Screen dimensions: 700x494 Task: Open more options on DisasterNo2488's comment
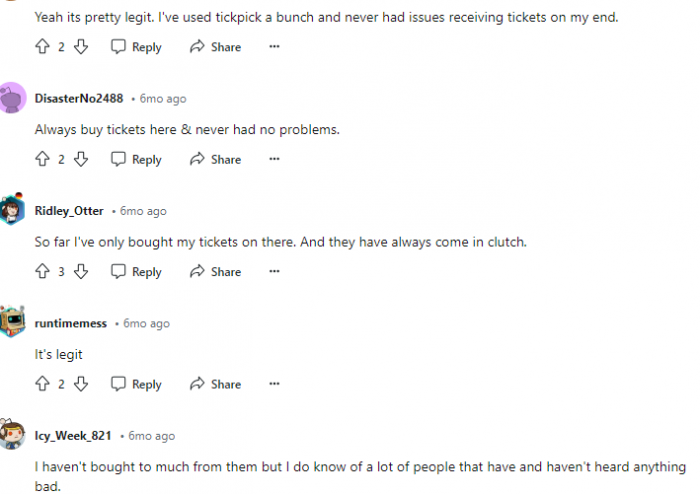coord(274,159)
